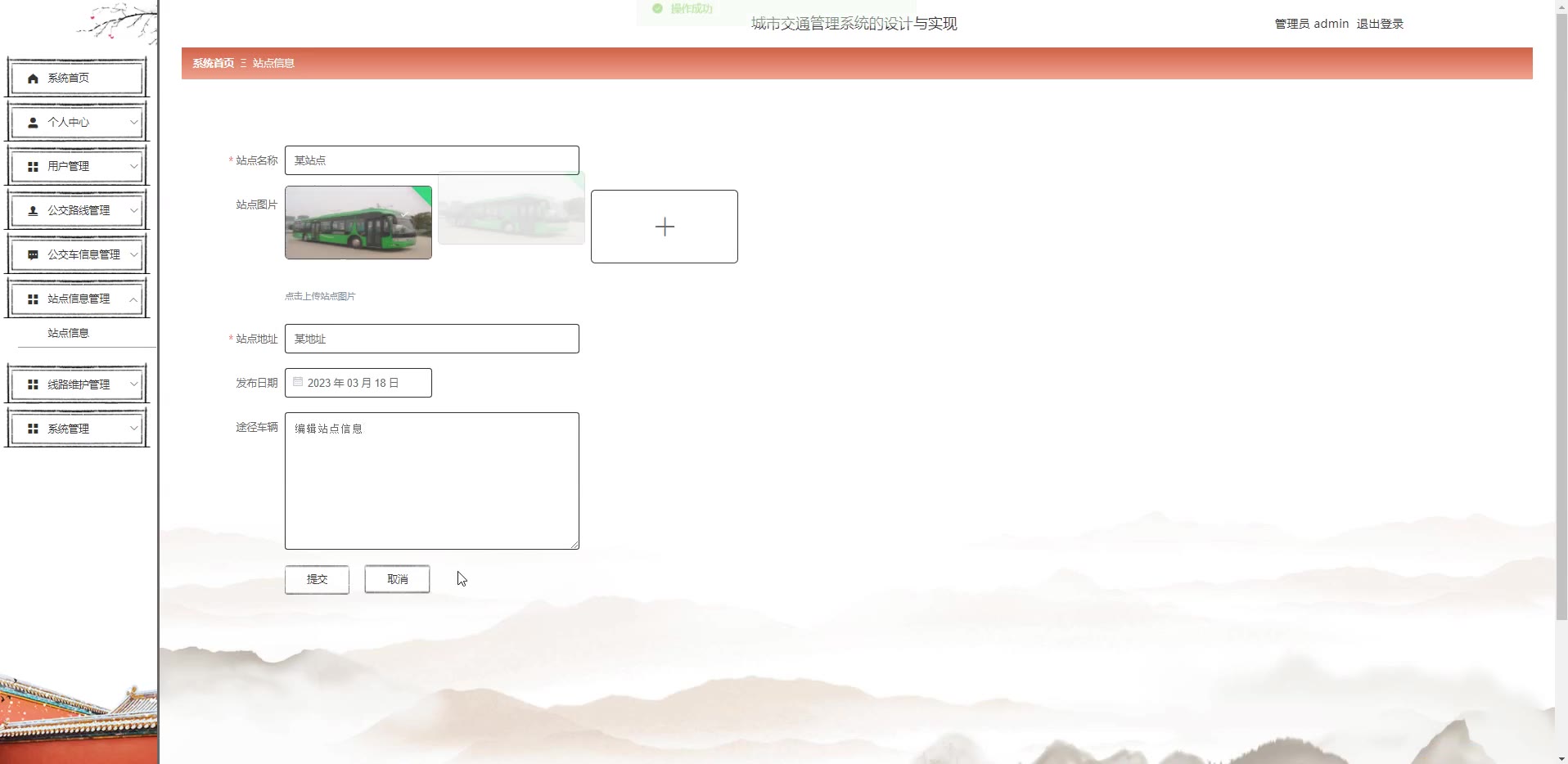The image size is (1568, 764).
Task: Submit form with 提交 button
Action: pos(317,579)
